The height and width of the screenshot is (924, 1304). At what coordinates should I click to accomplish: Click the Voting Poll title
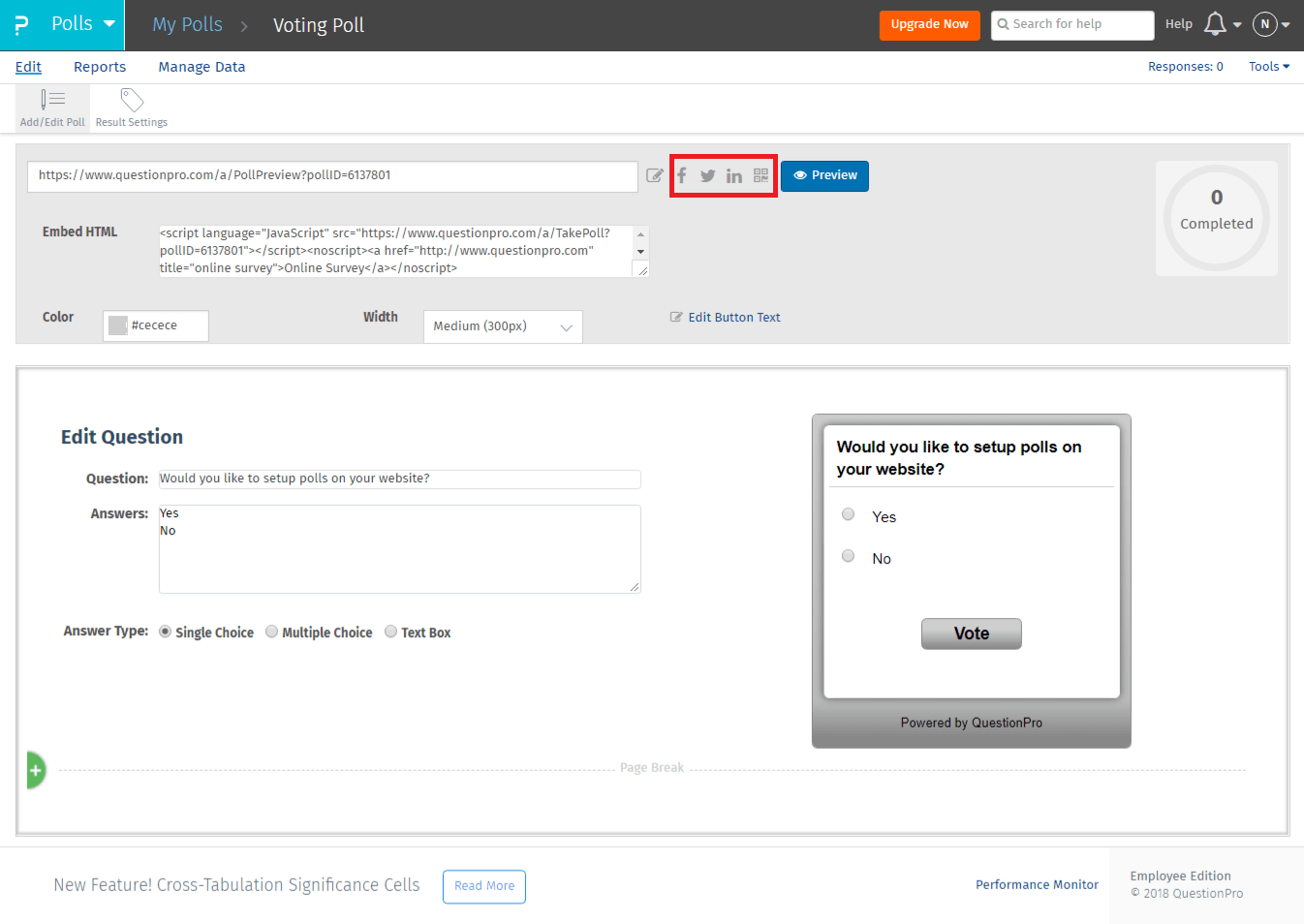(x=319, y=25)
